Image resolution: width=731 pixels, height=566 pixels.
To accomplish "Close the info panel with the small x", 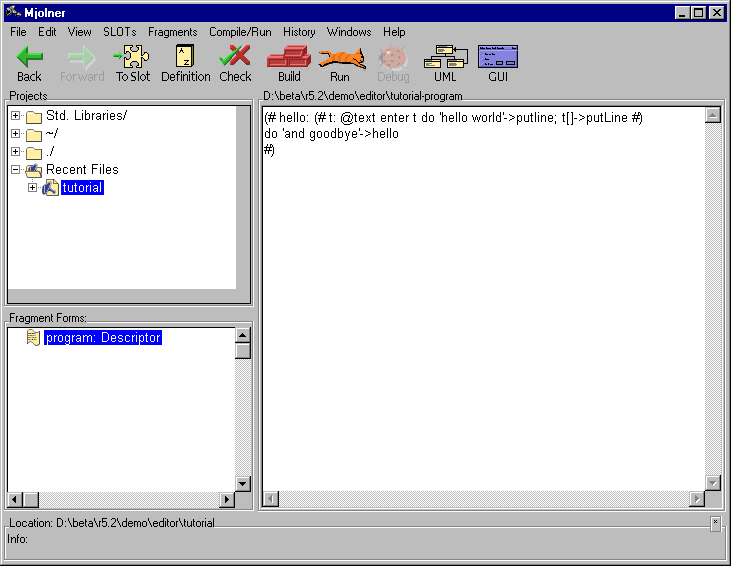I will (x=715, y=522).
